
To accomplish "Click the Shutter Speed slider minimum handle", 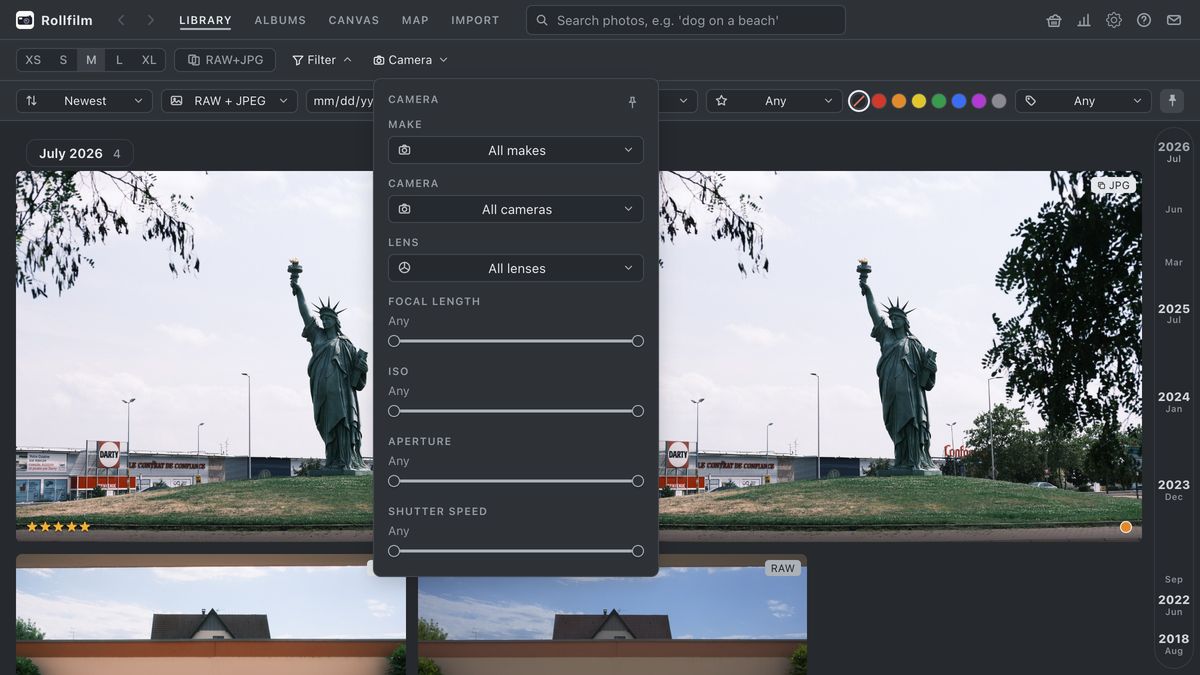I will 394,551.
